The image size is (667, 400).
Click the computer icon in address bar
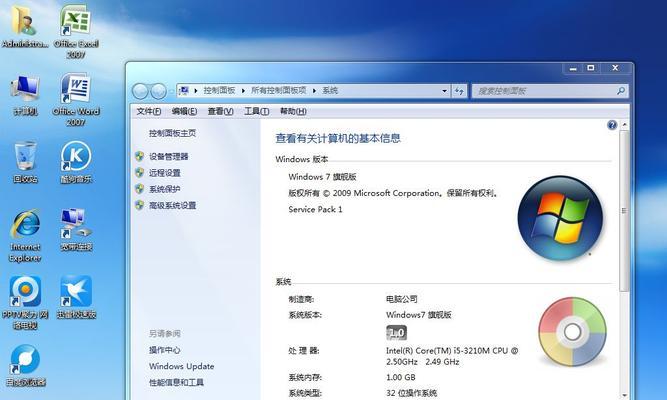pyautogui.click(x=184, y=90)
